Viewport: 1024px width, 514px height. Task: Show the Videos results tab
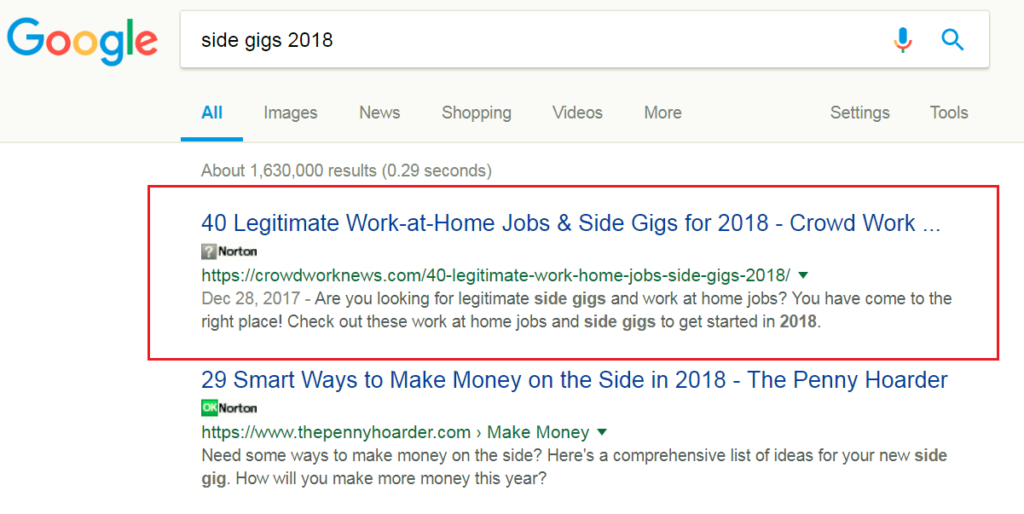pyautogui.click(x=578, y=113)
